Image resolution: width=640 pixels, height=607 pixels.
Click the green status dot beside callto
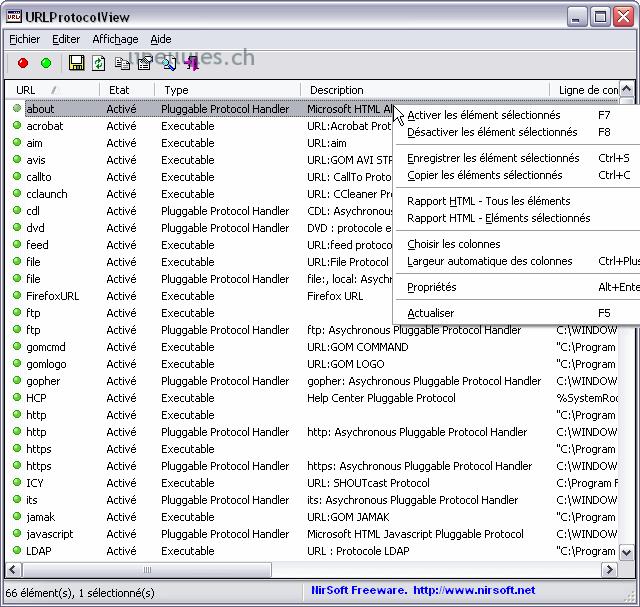click(17, 176)
